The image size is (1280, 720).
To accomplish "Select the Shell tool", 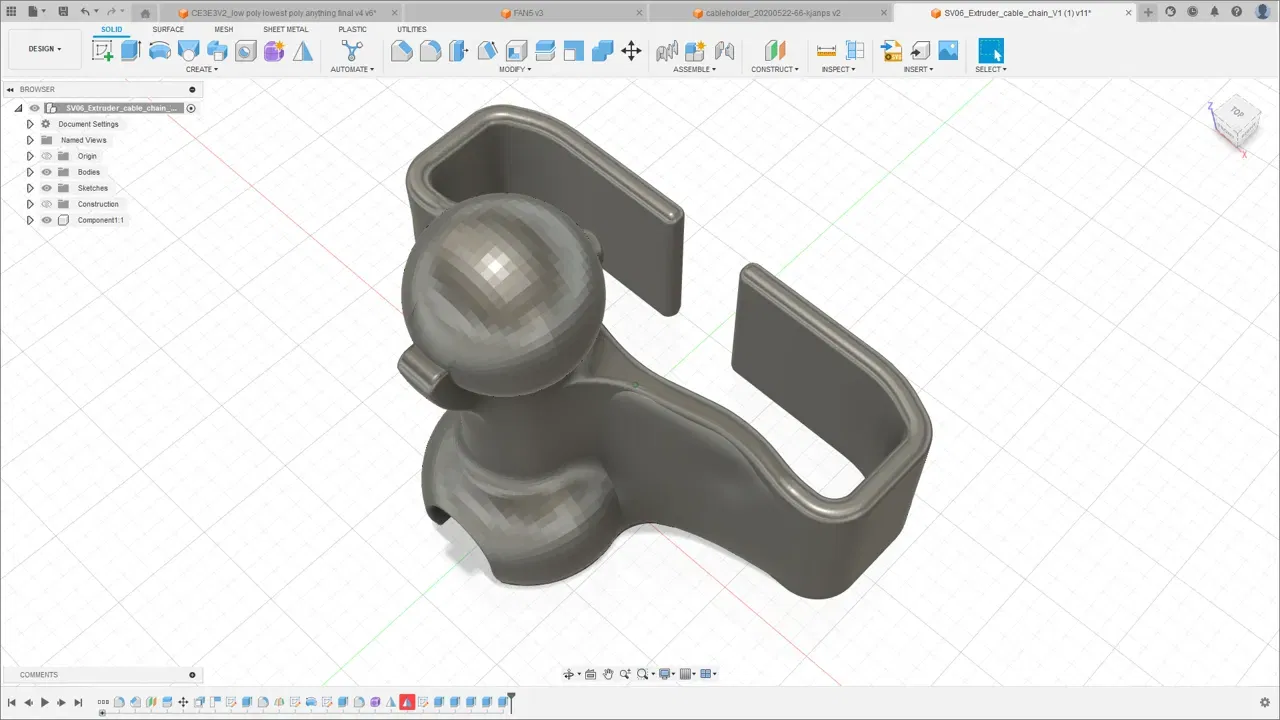I will click(517, 51).
